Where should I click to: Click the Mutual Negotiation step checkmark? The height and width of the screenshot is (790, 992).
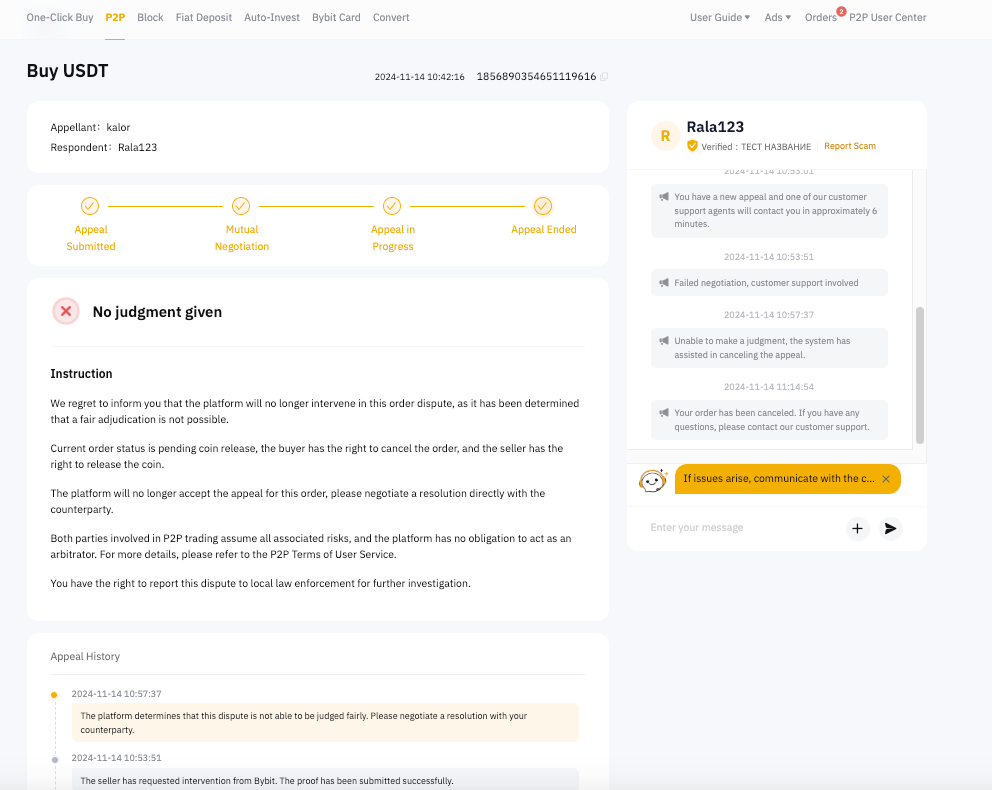tap(241, 206)
